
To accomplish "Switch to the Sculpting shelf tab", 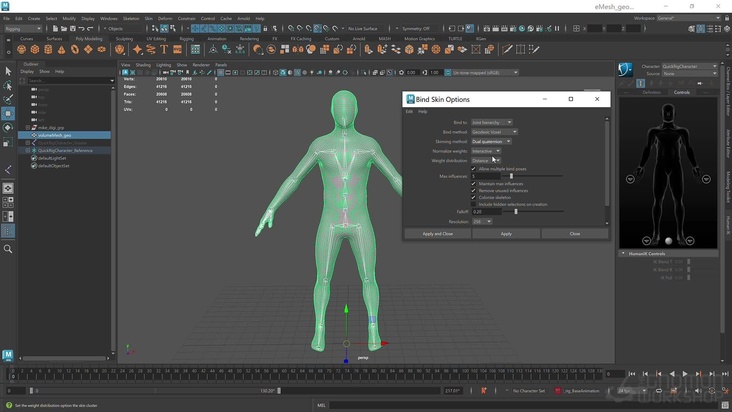I will pos(124,39).
